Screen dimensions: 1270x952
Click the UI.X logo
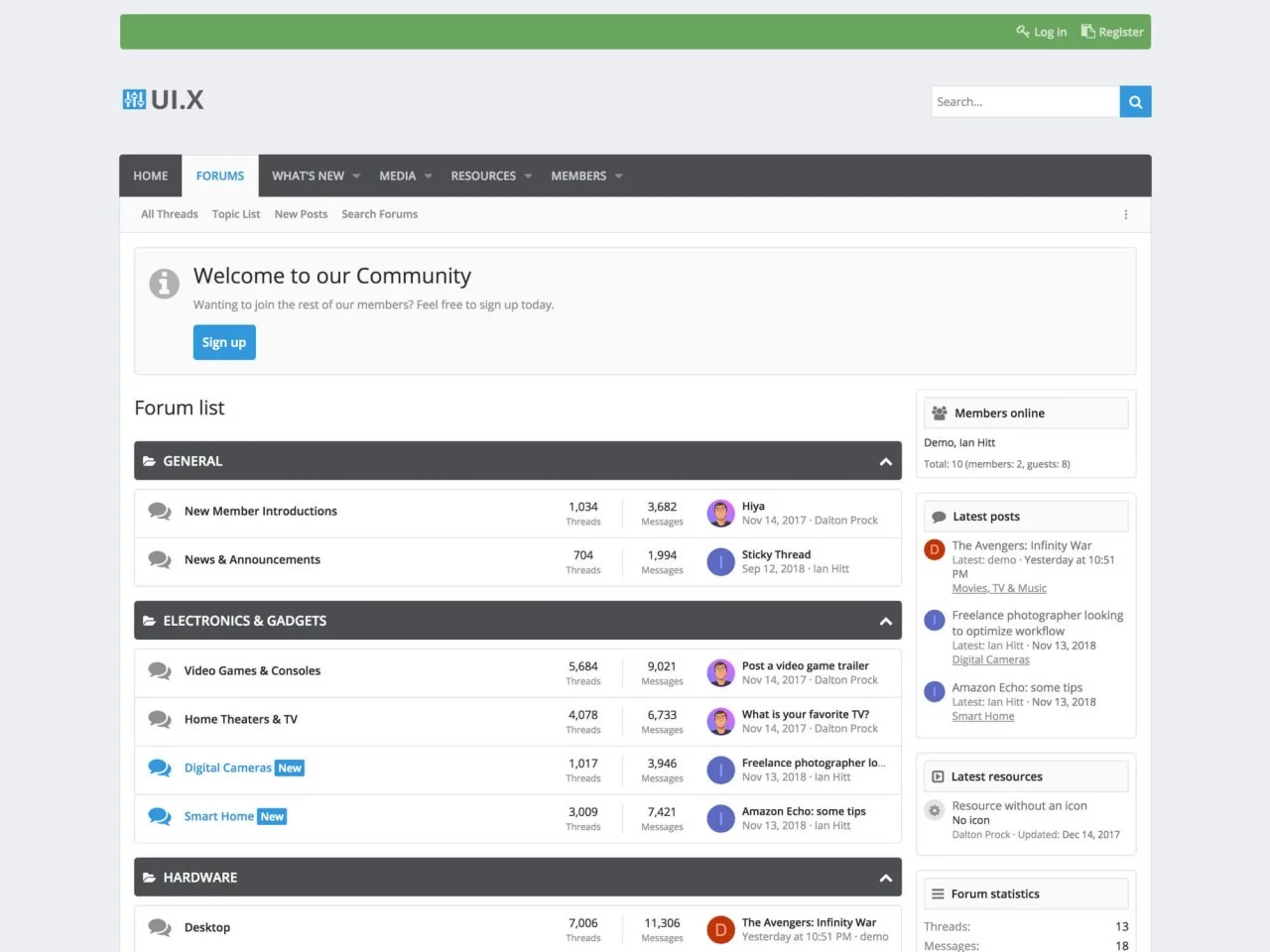tap(164, 99)
